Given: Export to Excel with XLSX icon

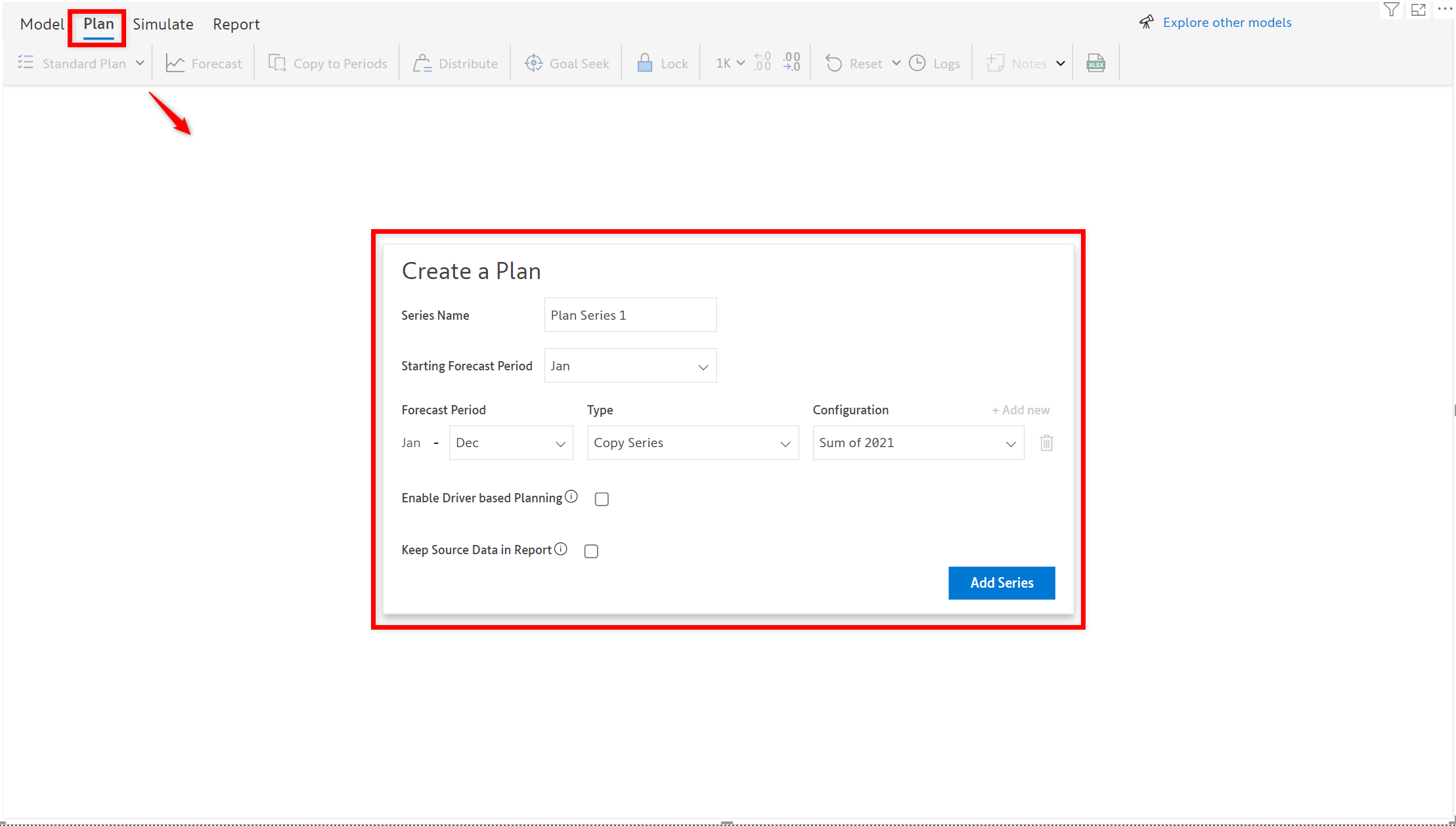Looking at the screenshot, I should (1095, 64).
